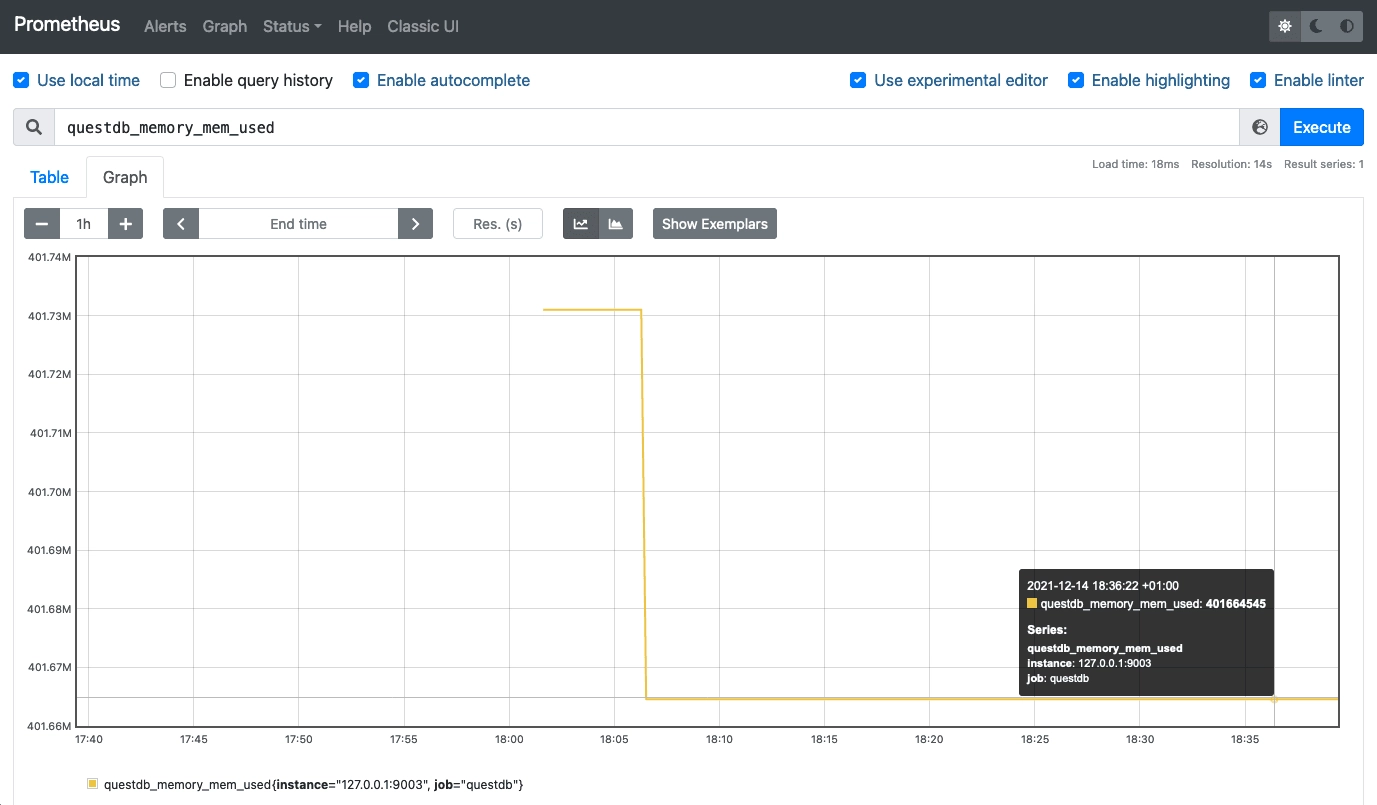The image size is (1377, 805).
Task: Disable the Use local time checkbox
Action: [21, 80]
